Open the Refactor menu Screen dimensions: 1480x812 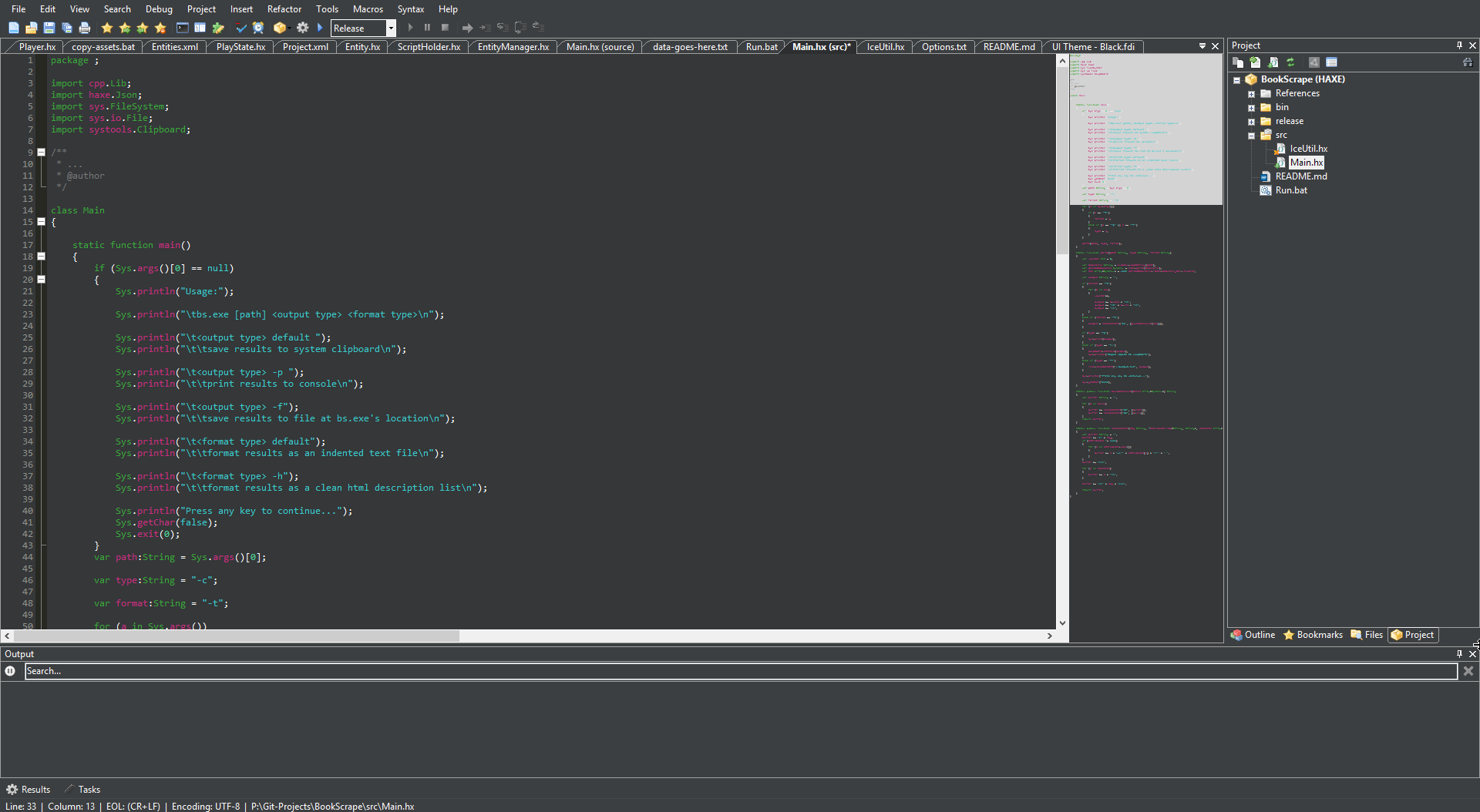click(x=284, y=9)
